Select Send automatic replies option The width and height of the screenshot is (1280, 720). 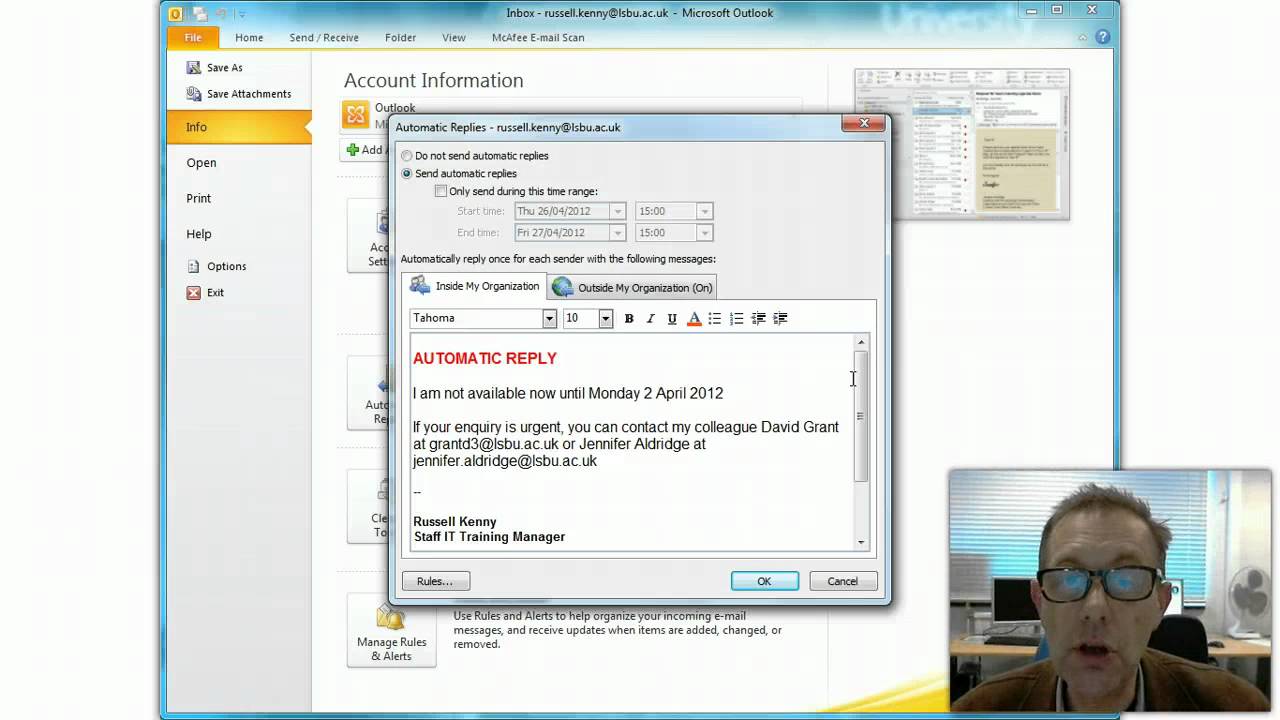tap(406, 174)
